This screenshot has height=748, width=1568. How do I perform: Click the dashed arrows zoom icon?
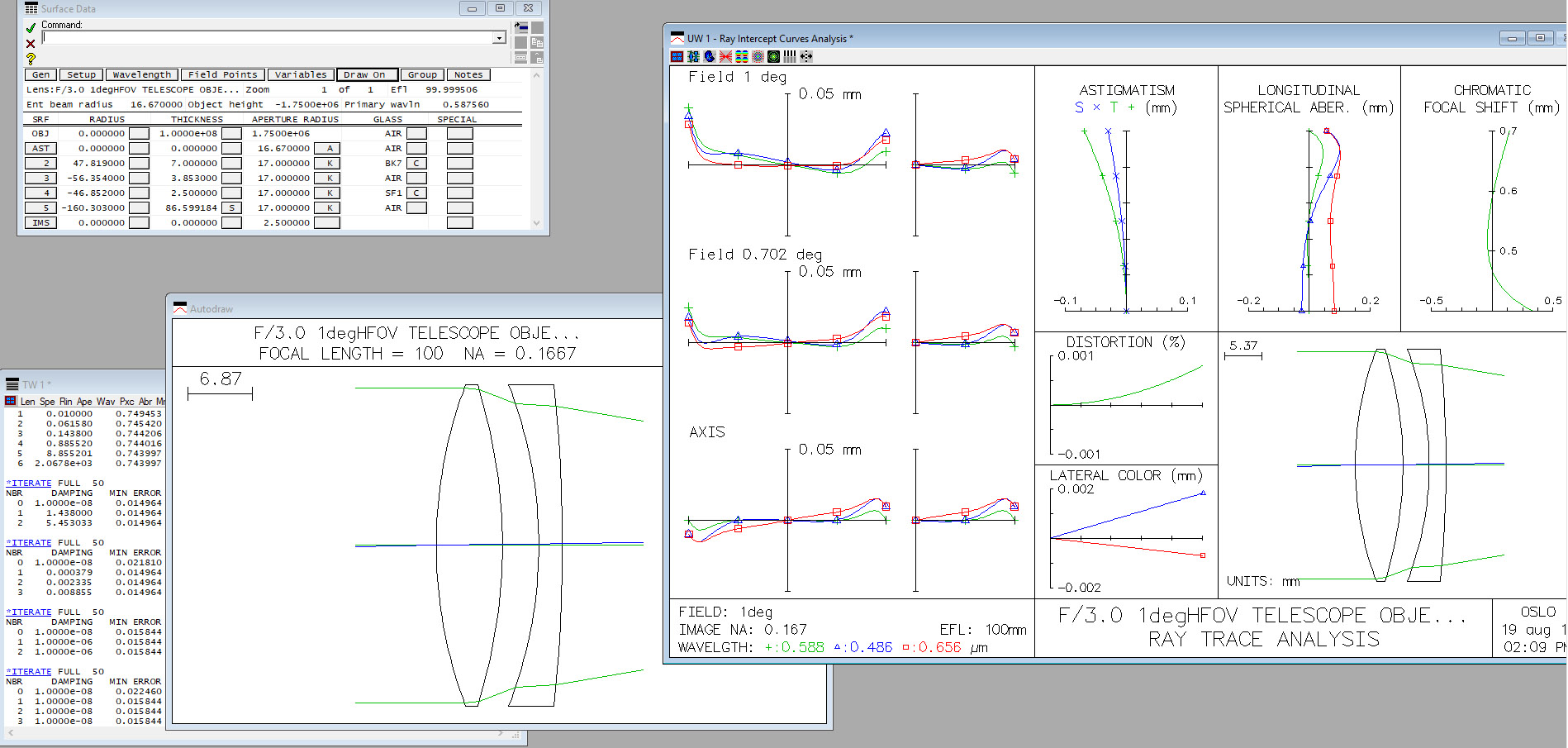pos(806,56)
